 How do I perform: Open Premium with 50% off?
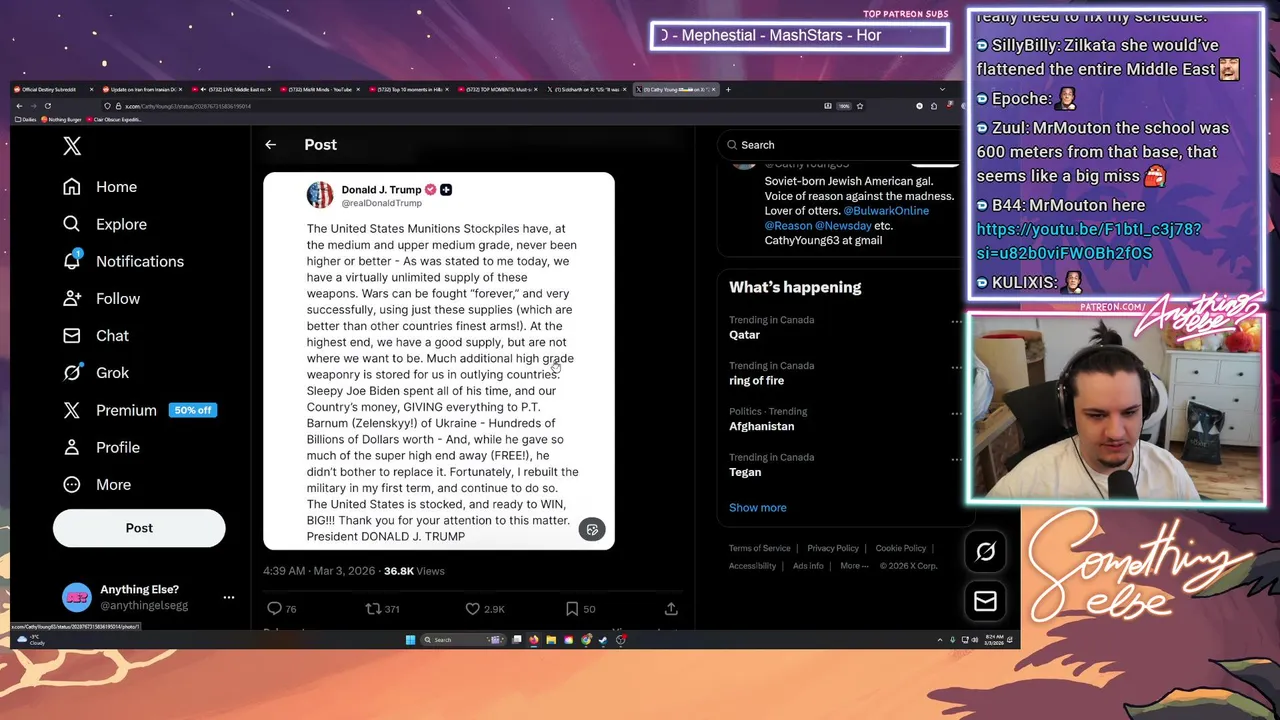coord(139,410)
